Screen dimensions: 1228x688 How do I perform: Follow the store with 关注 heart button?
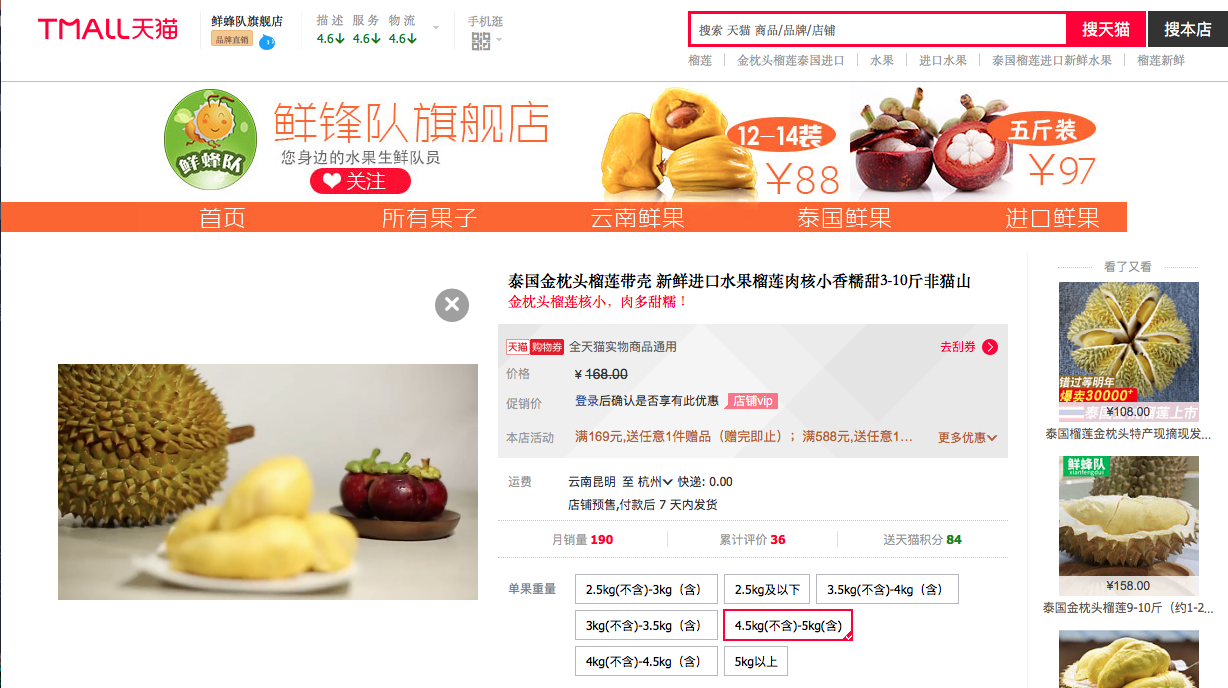(x=360, y=181)
